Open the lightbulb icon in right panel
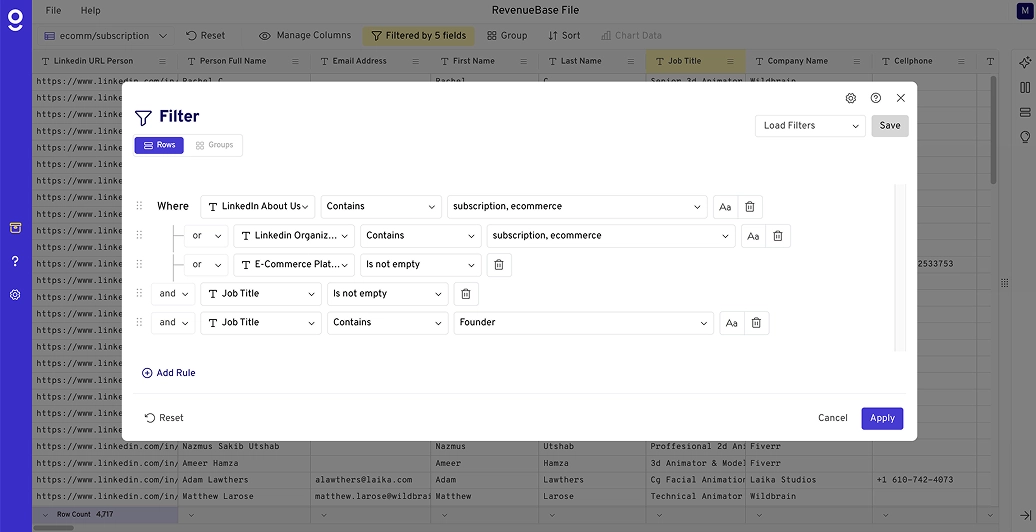 coord(1025,137)
